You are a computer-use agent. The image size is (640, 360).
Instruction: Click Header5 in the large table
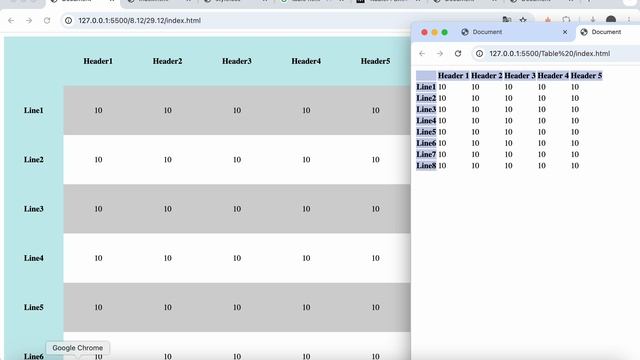[376, 61]
